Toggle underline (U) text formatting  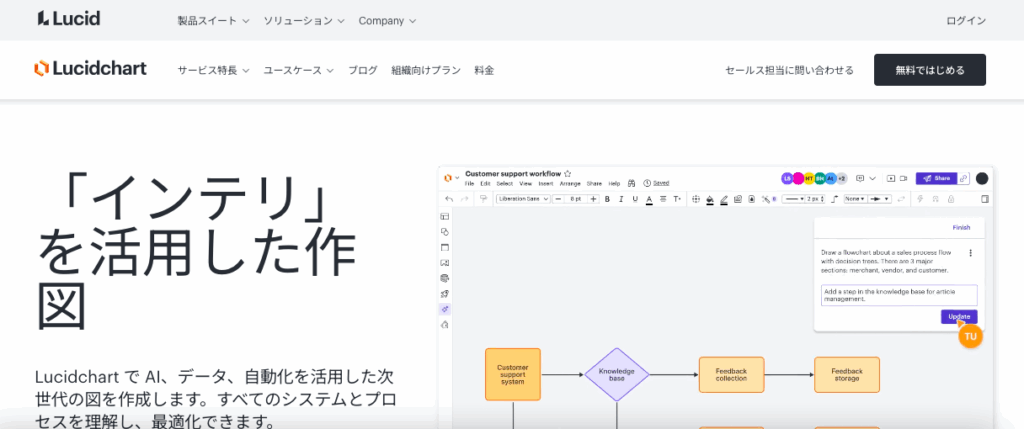pyautogui.click(x=635, y=199)
